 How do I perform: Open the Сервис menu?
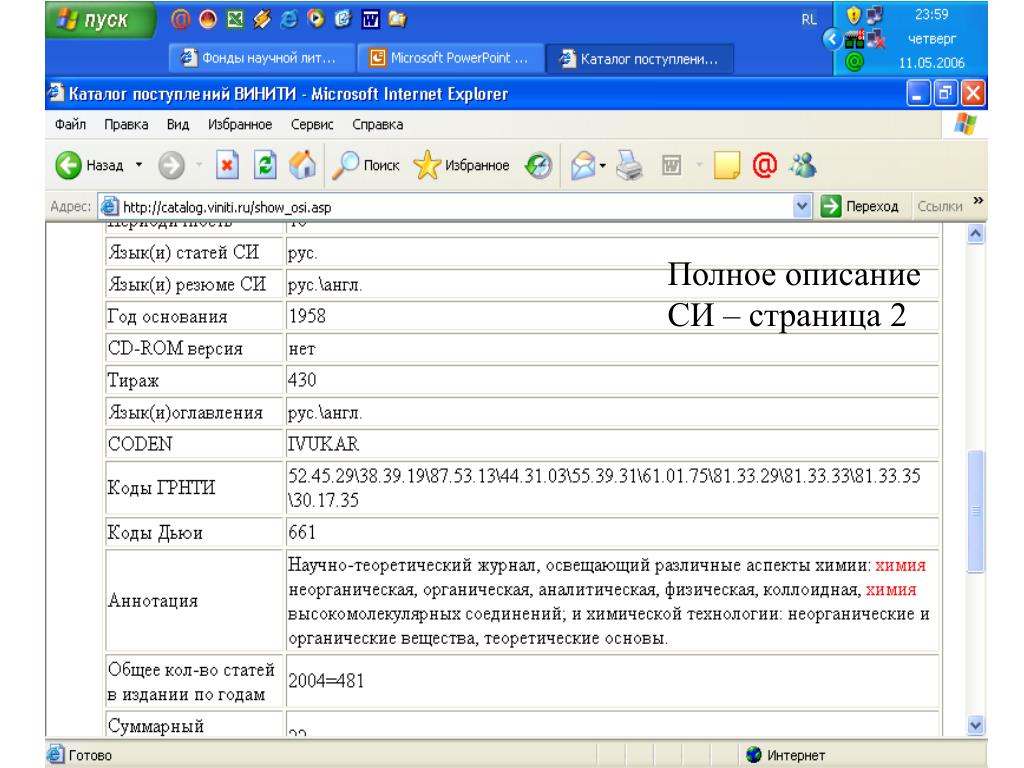pyautogui.click(x=312, y=124)
